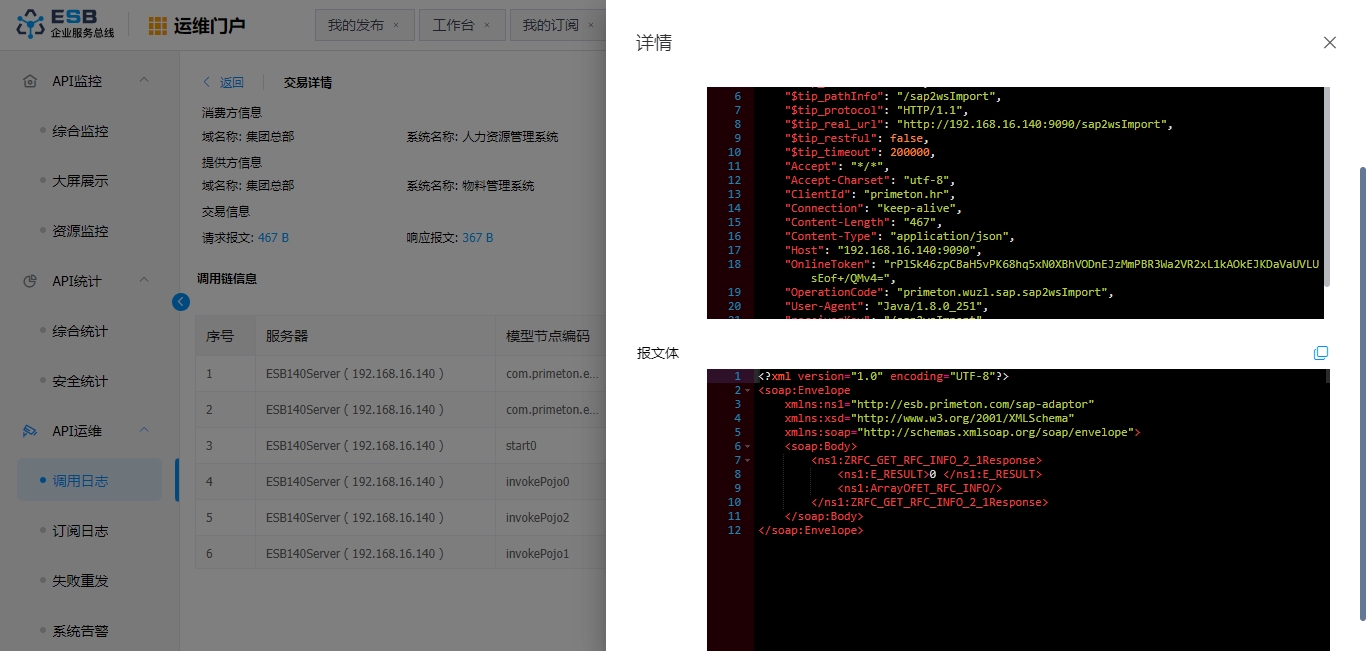The width and height of the screenshot is (1366, 651).
Task: Click the header code editor scrollbar
Action: (x=1327, y=187)
